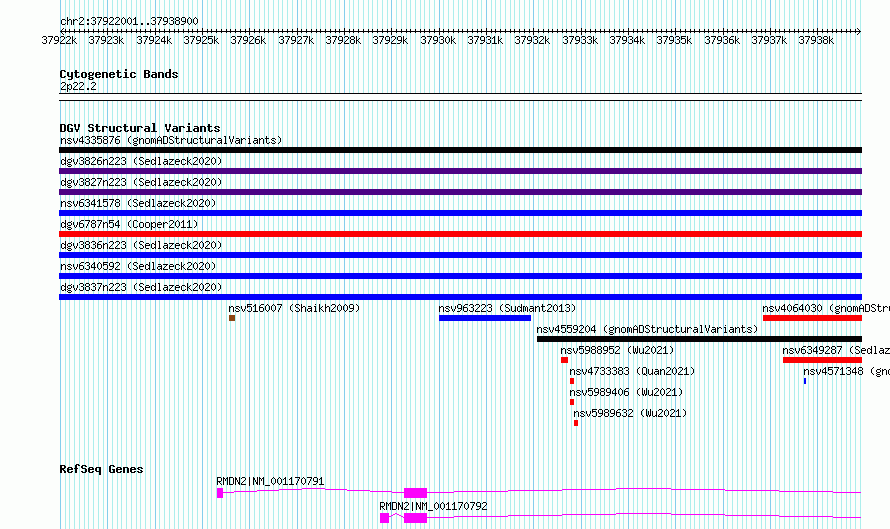Click the nsv516007 (Shaikh2009) label
The image size is (890, 529).
coord(294,308)
